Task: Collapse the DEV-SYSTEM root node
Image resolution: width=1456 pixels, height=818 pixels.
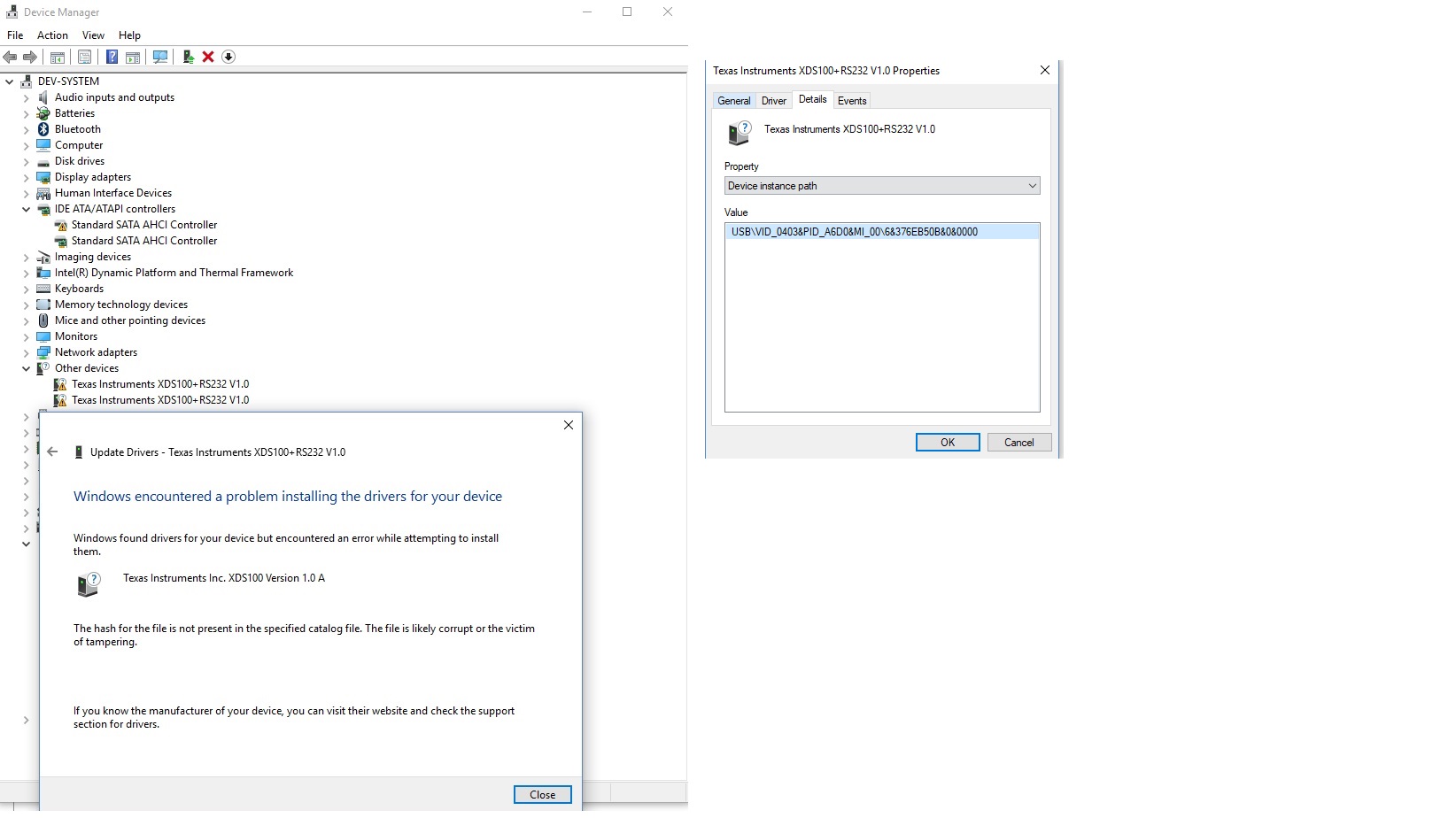Action: tap(10, 81)
